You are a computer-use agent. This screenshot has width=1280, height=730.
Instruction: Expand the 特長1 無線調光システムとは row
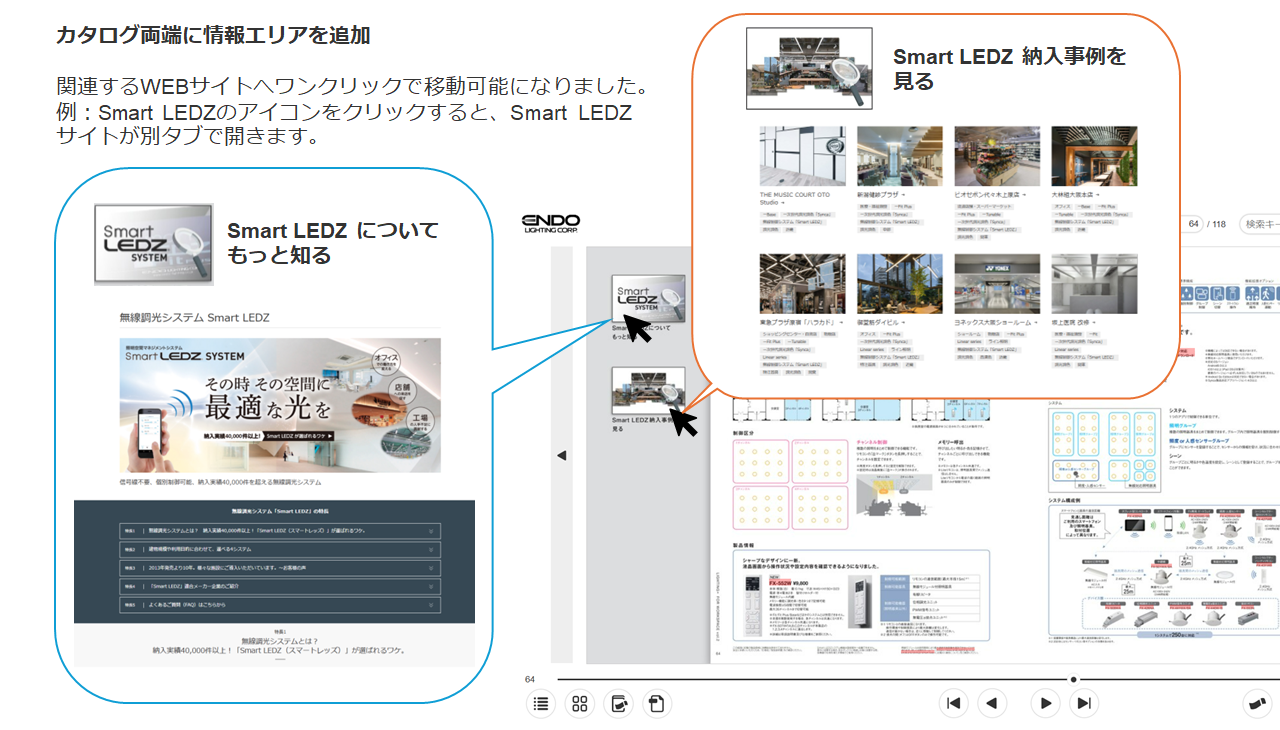[x=280, y=531]
